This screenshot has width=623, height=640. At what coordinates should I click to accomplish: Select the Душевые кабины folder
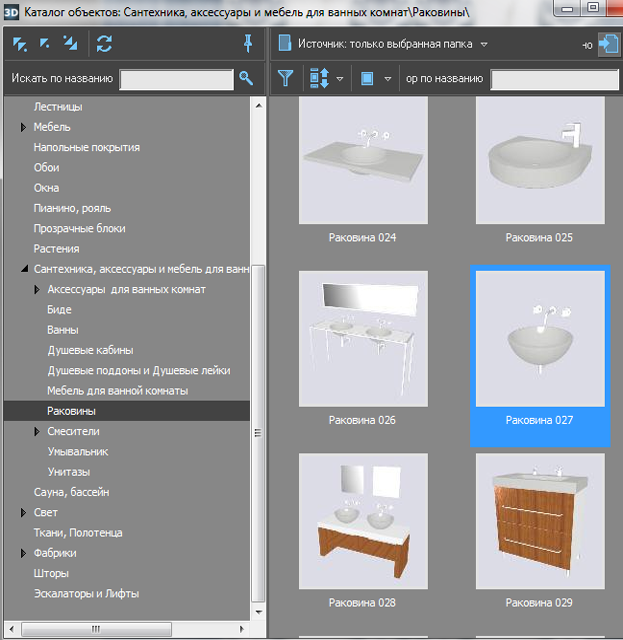coord(90,350)
